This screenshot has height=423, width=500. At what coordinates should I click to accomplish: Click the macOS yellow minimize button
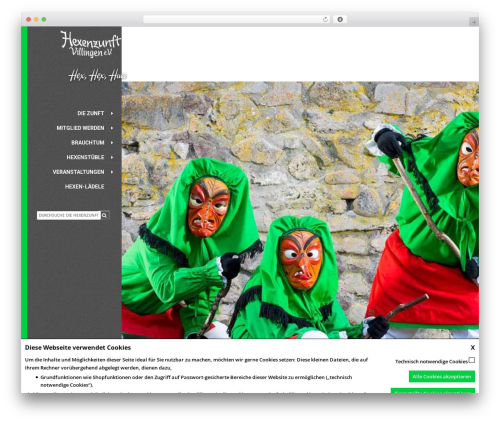click(36, 20)
